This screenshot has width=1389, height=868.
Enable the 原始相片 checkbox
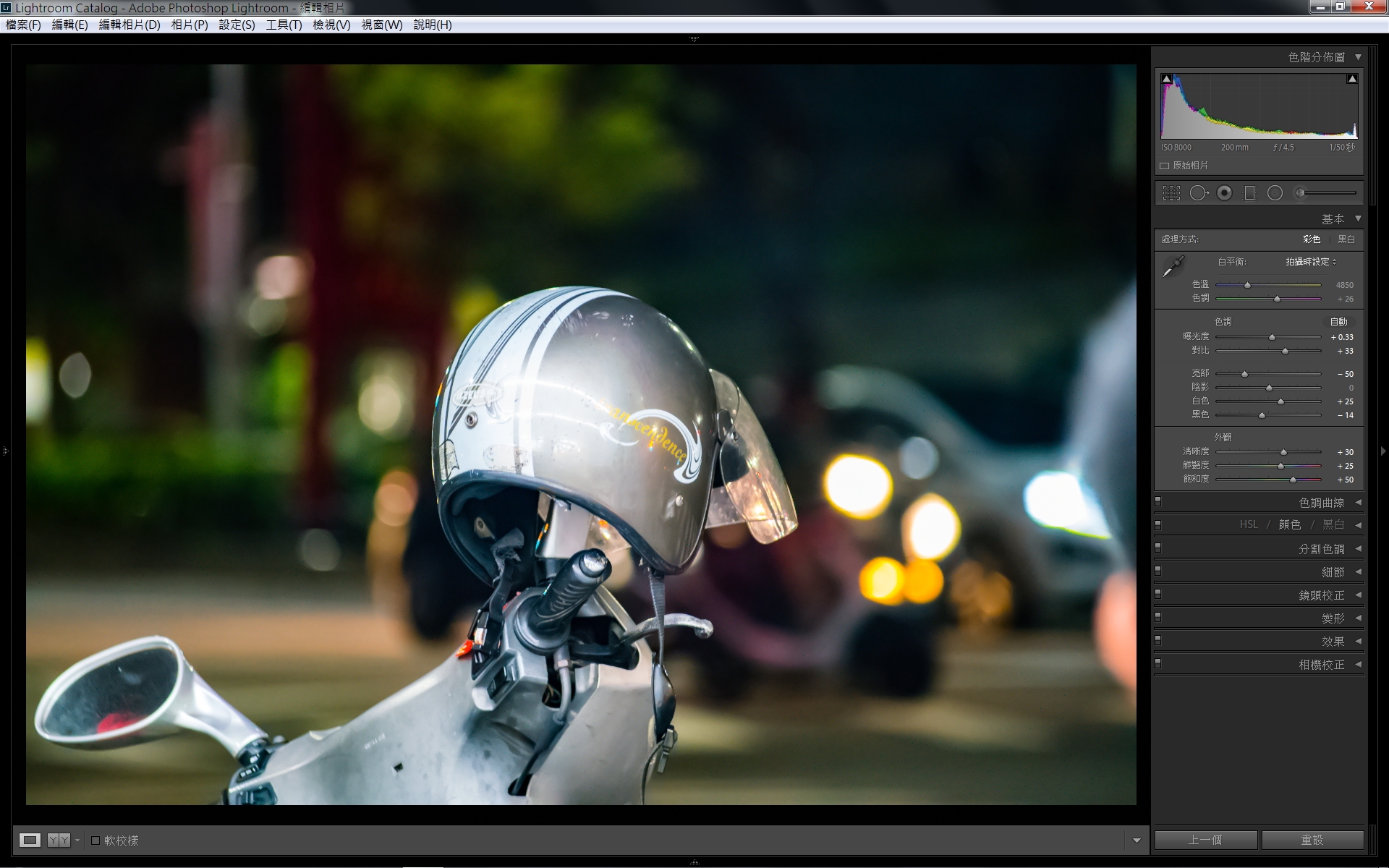tap(1165, 166)
